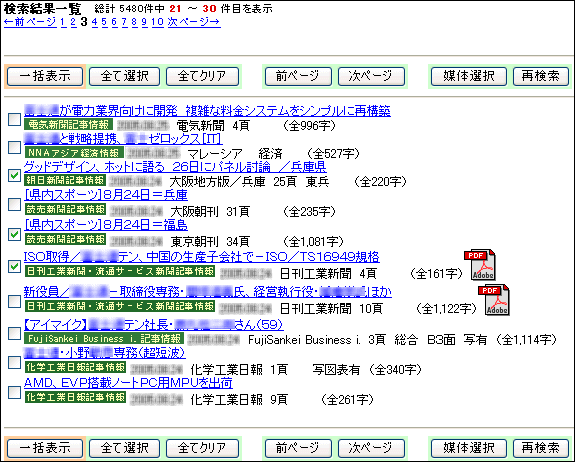Viewport: 575px width, 462px height.
Task: Click top 媒体選択 button
Action: coord(469,76)
